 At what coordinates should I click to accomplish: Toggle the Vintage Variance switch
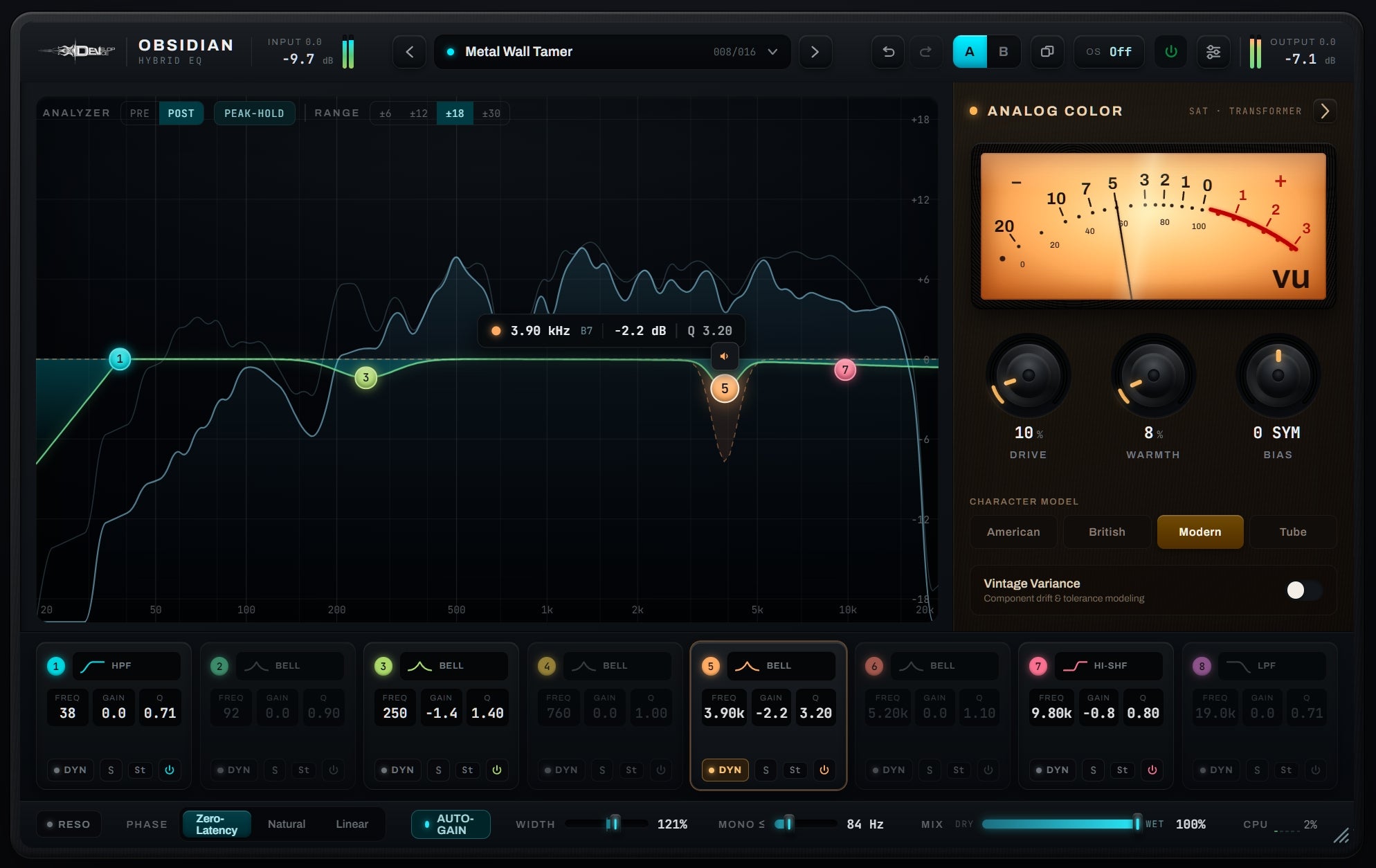tap(1304, 590)
